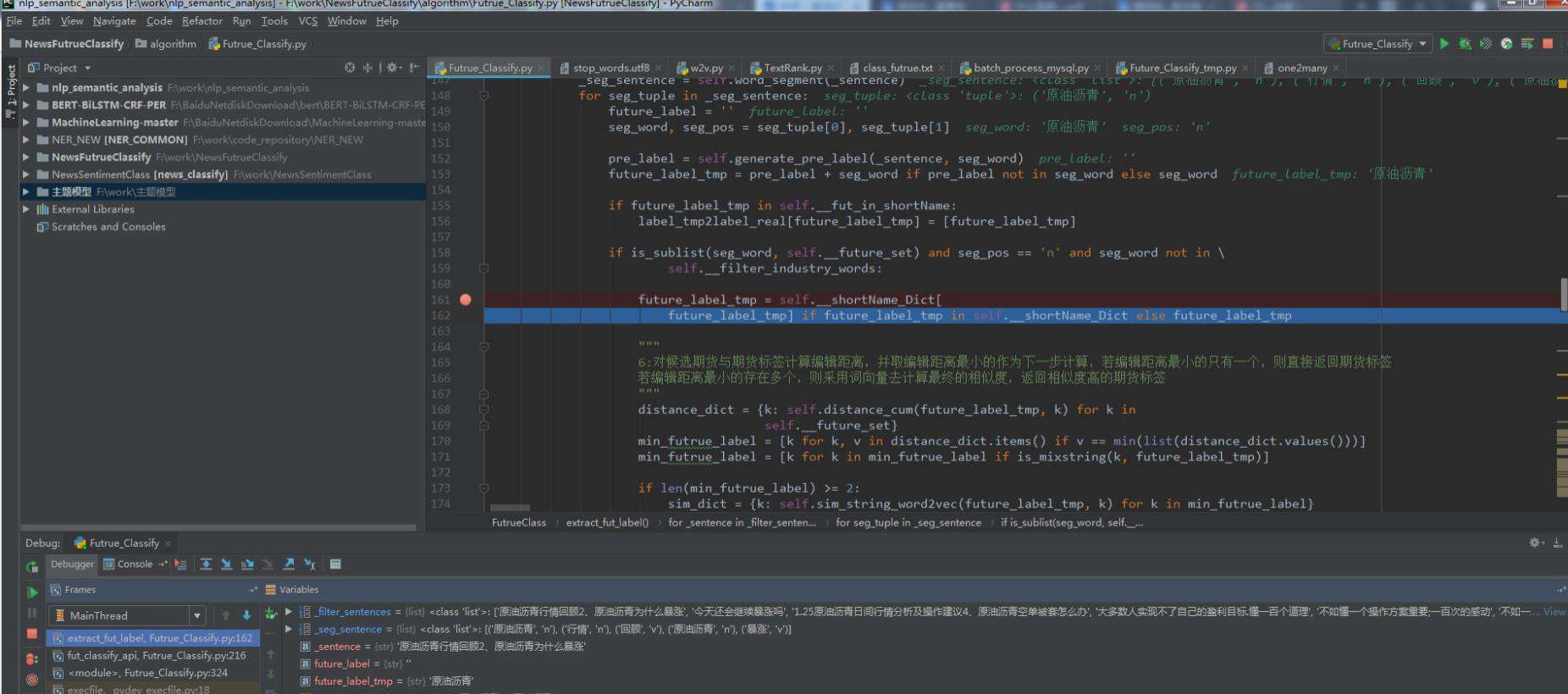Expand _filter_sentences variable
This screenshot has width=1568, height=694.
(288, 611)
